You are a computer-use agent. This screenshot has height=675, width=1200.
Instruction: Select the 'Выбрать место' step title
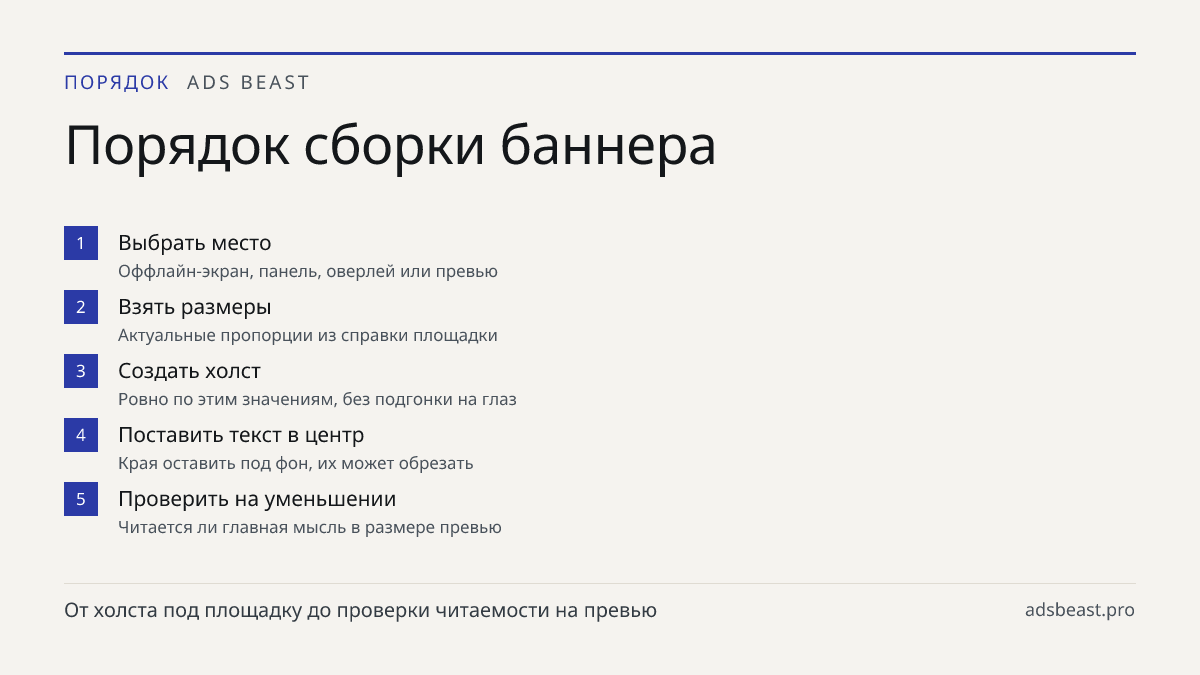click(195, 243)
